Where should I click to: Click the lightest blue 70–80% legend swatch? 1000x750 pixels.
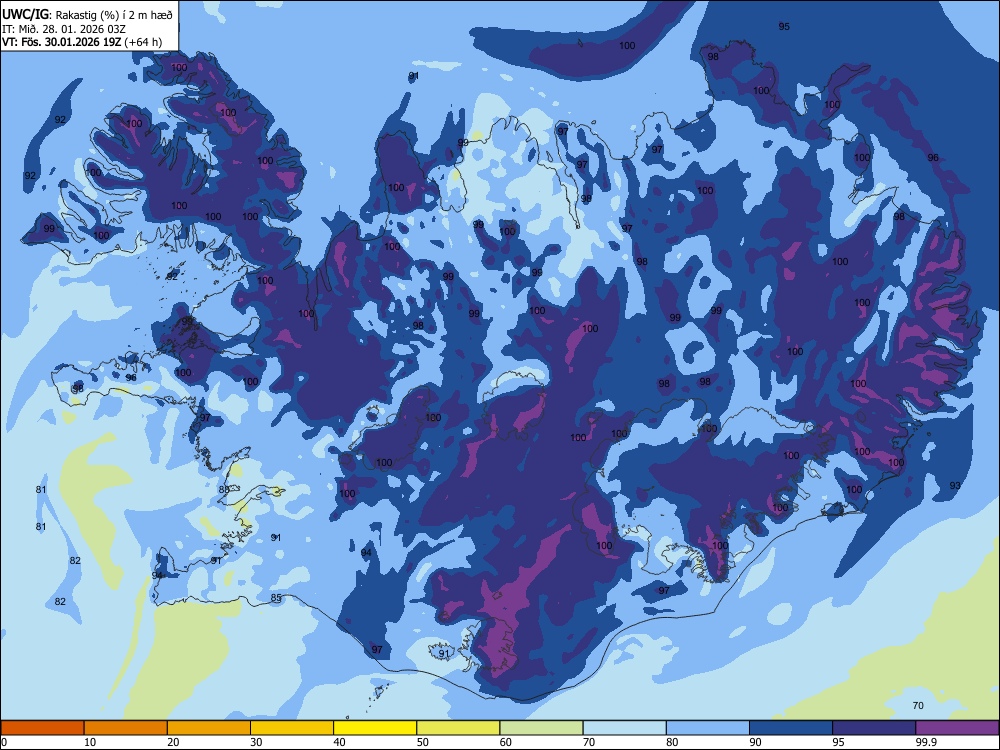[624, 728]
